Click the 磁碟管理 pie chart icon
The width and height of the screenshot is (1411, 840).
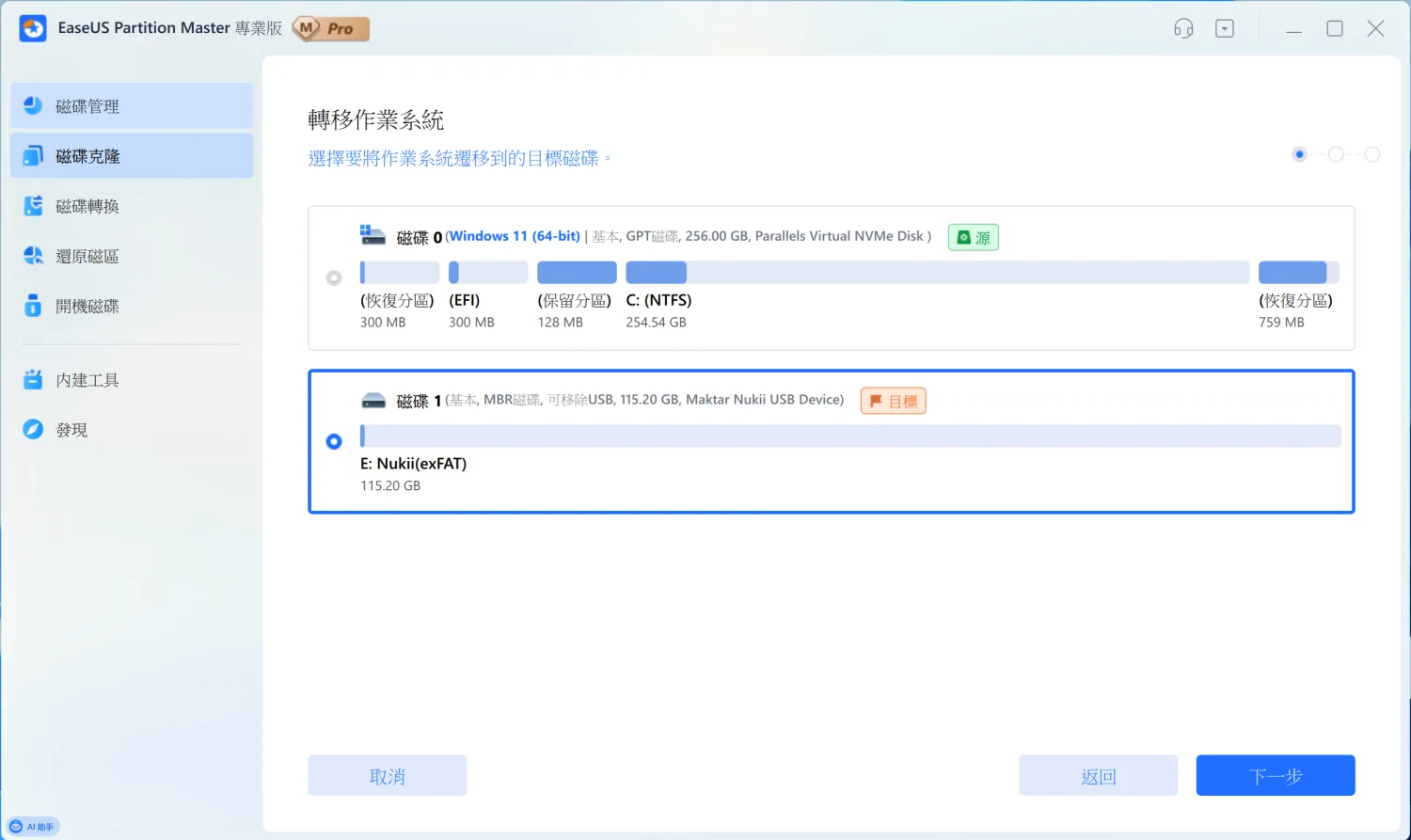coord(33,105)
